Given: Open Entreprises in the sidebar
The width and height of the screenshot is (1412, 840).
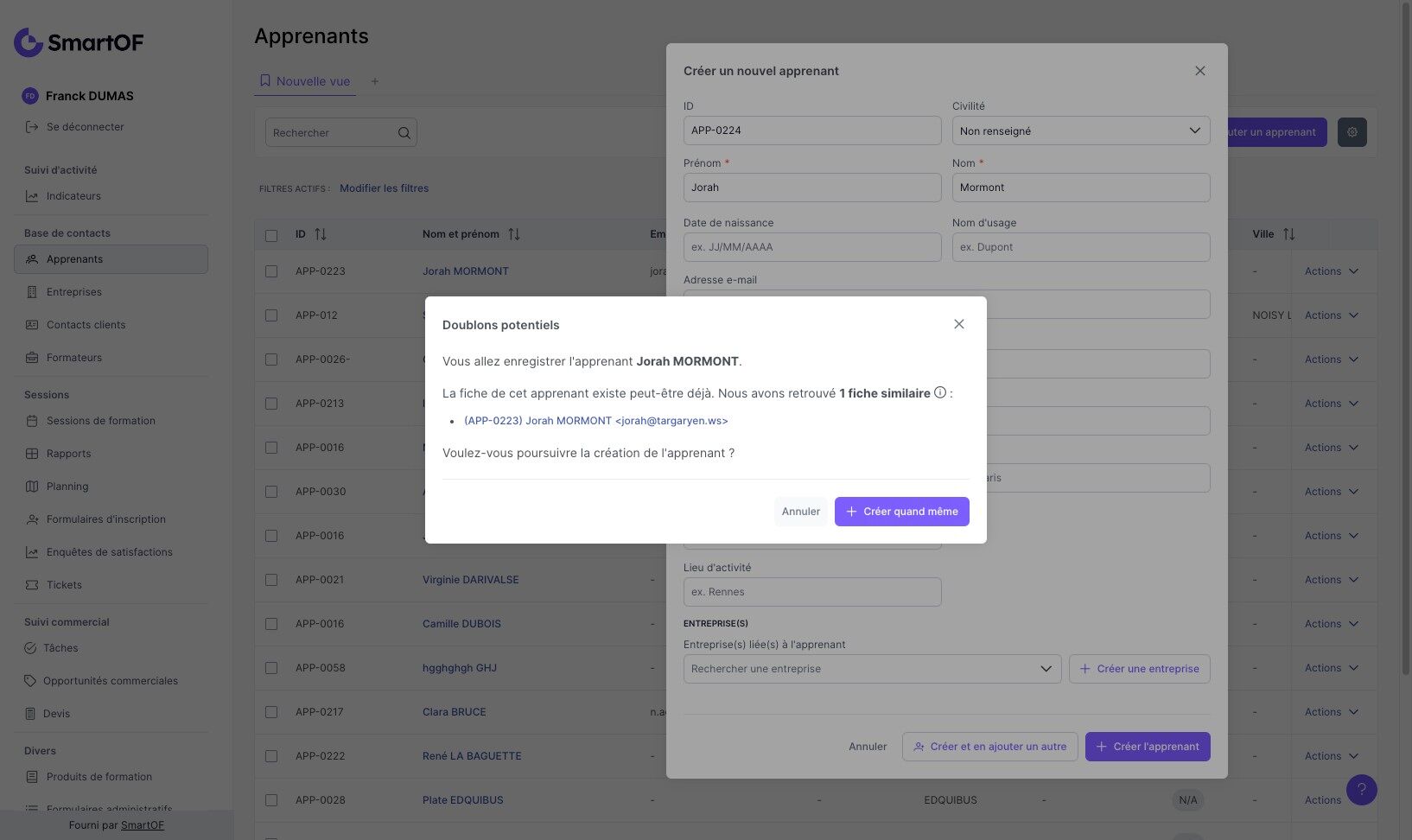Looking at the screenshot, I should pos(74,292).
